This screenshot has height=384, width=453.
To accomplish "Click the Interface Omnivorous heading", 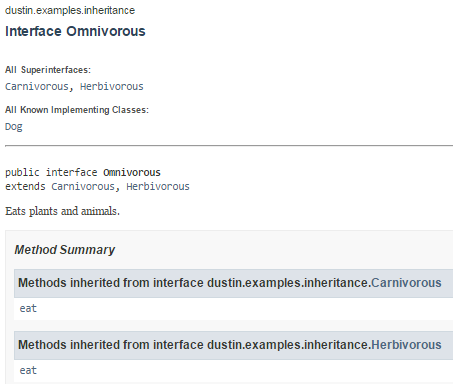I will click(75, 31).
